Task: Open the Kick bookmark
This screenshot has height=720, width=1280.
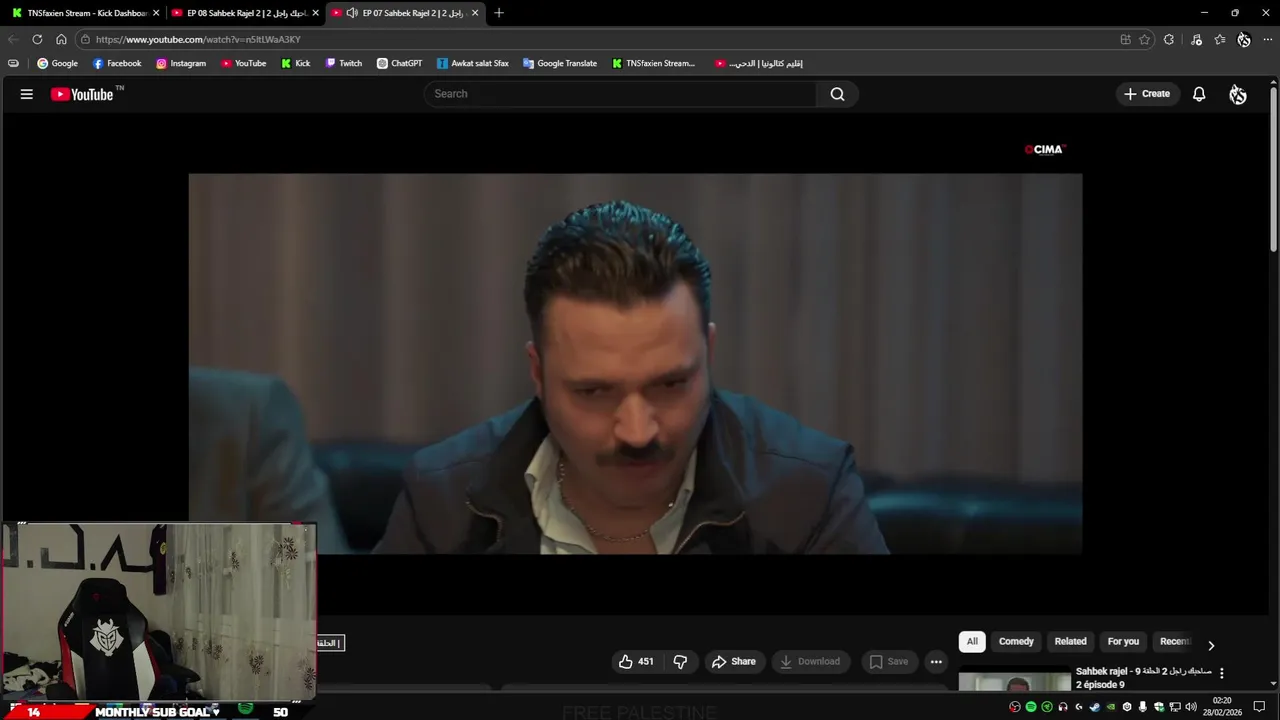Action: 296,63
